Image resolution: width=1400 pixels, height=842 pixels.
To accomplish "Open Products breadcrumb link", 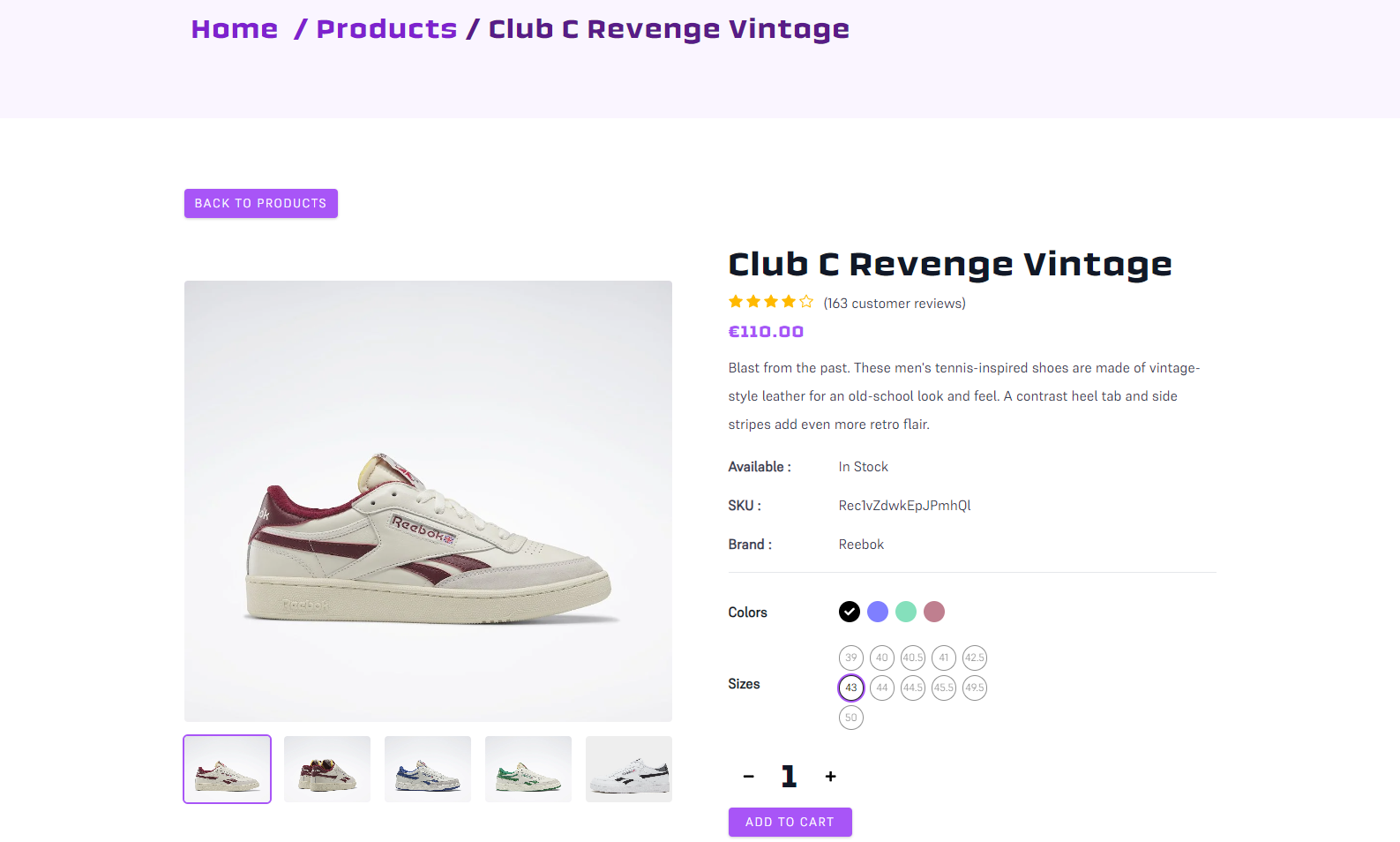I will (x=386, y=29).
